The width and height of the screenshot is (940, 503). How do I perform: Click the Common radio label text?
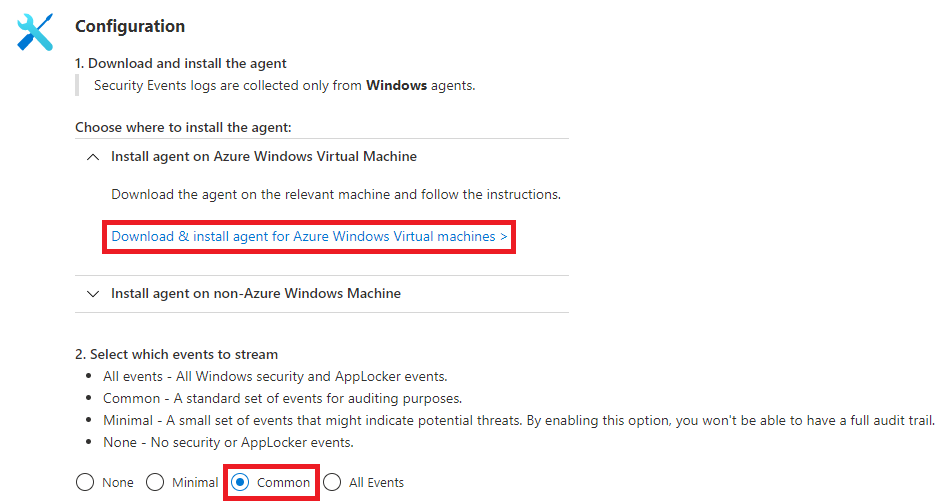pos(284,483)
